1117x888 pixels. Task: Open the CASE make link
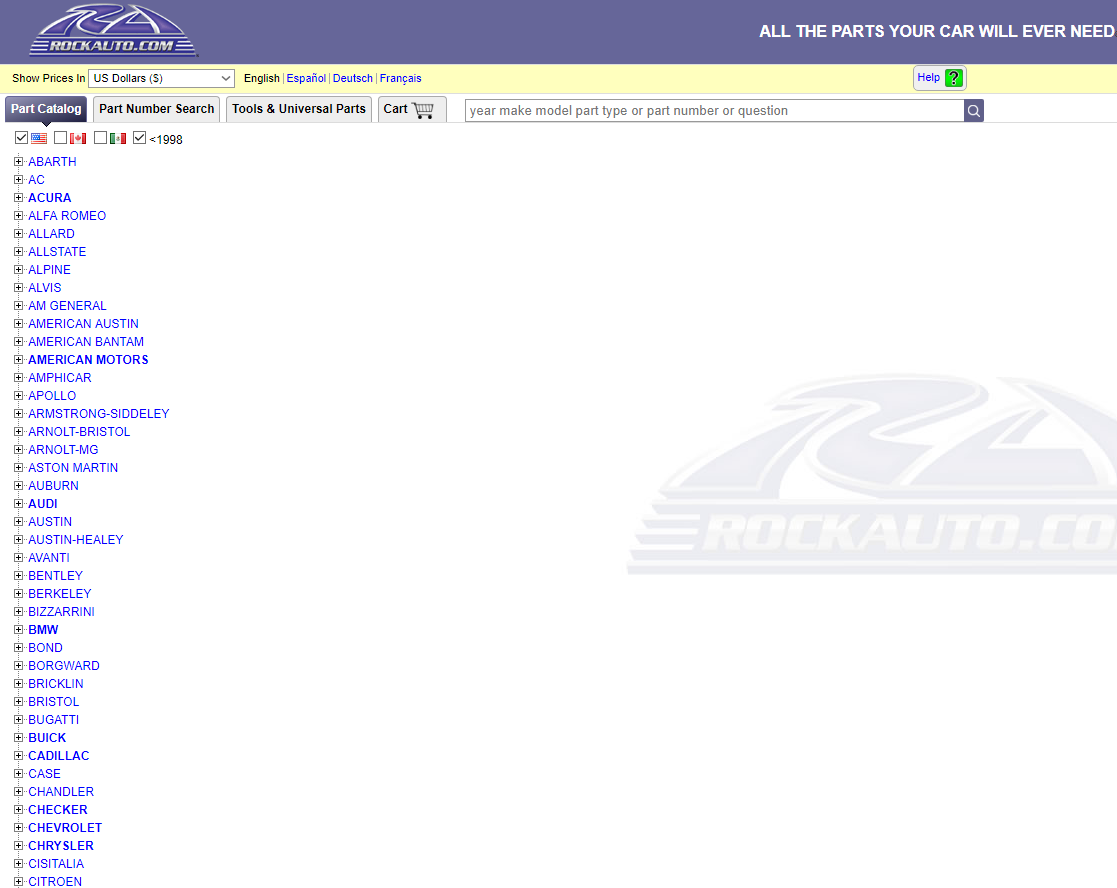(44, 773)
